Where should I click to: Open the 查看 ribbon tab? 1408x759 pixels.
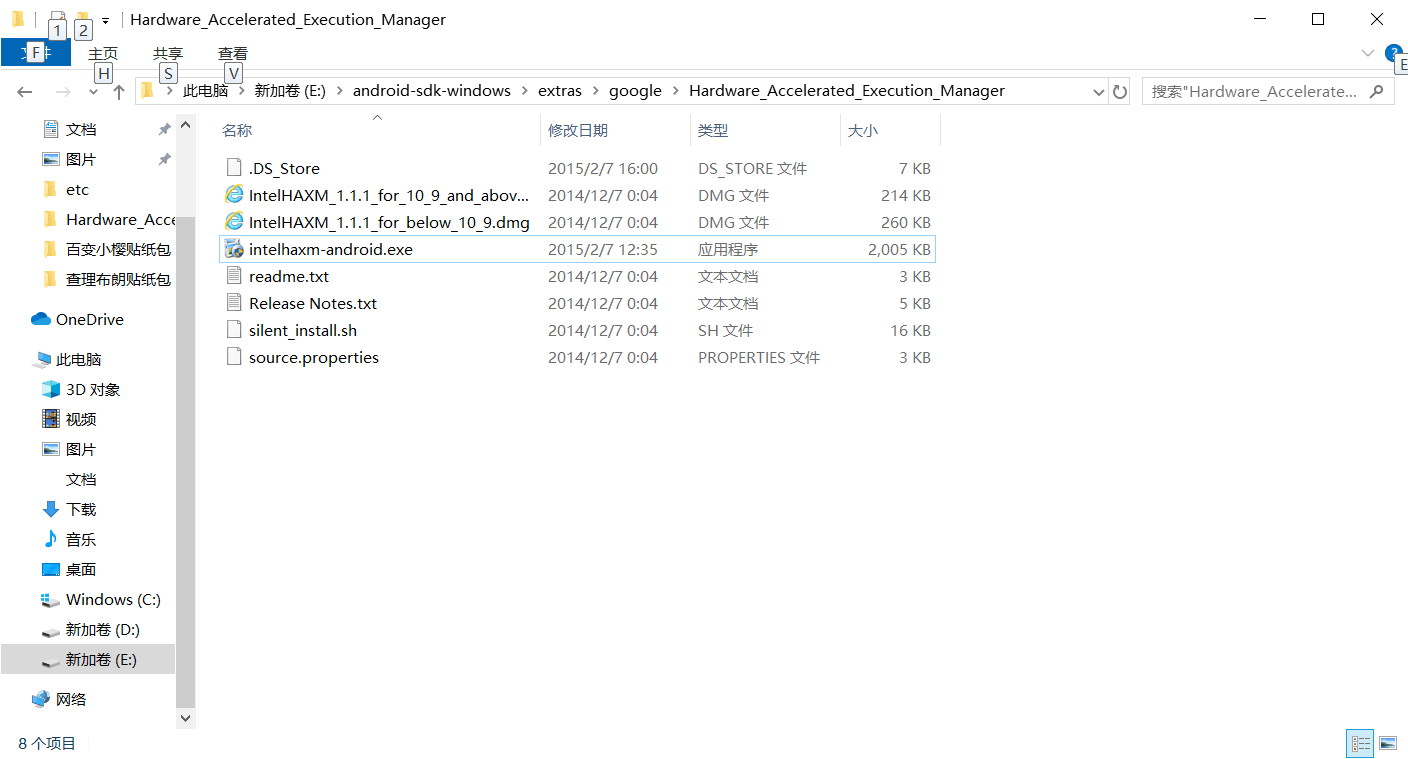pos(233,53)
